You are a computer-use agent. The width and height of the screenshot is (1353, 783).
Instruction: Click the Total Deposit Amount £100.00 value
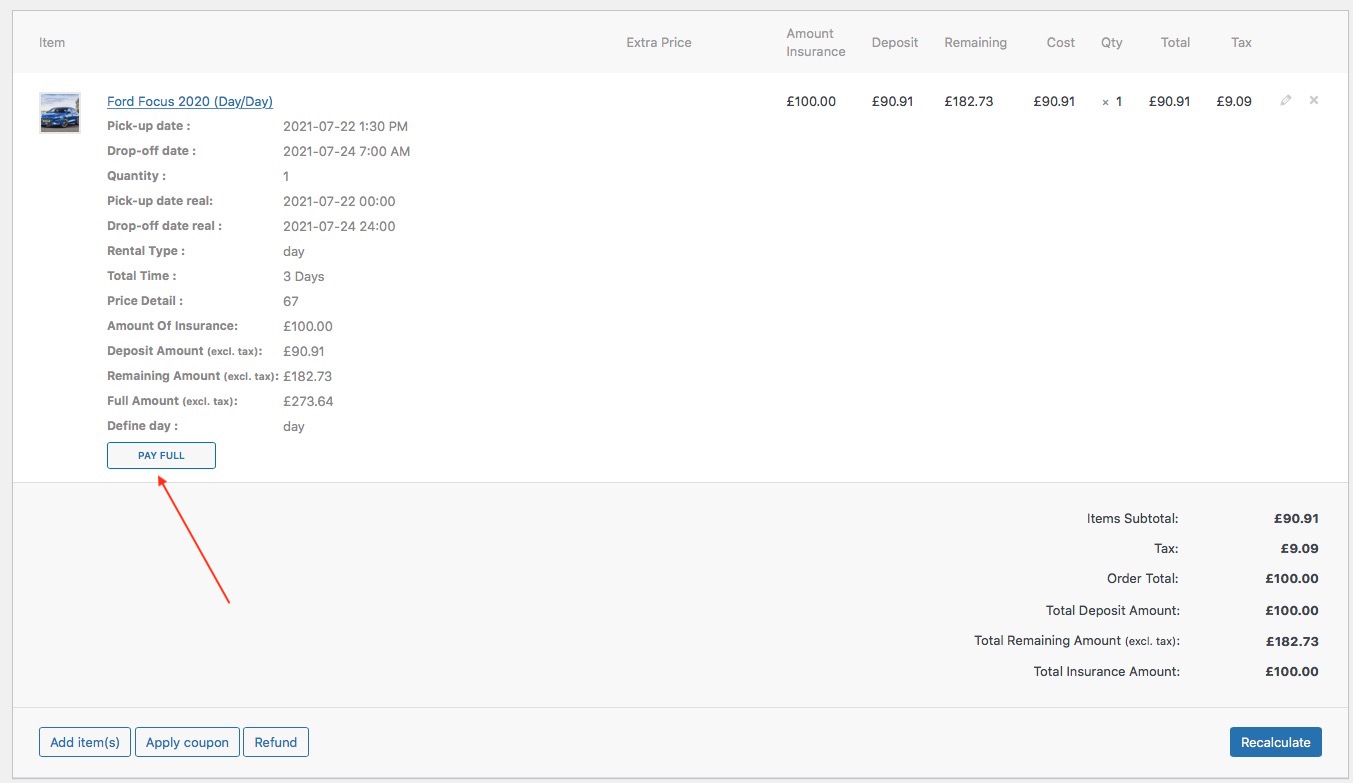[x=1292, y=610]
